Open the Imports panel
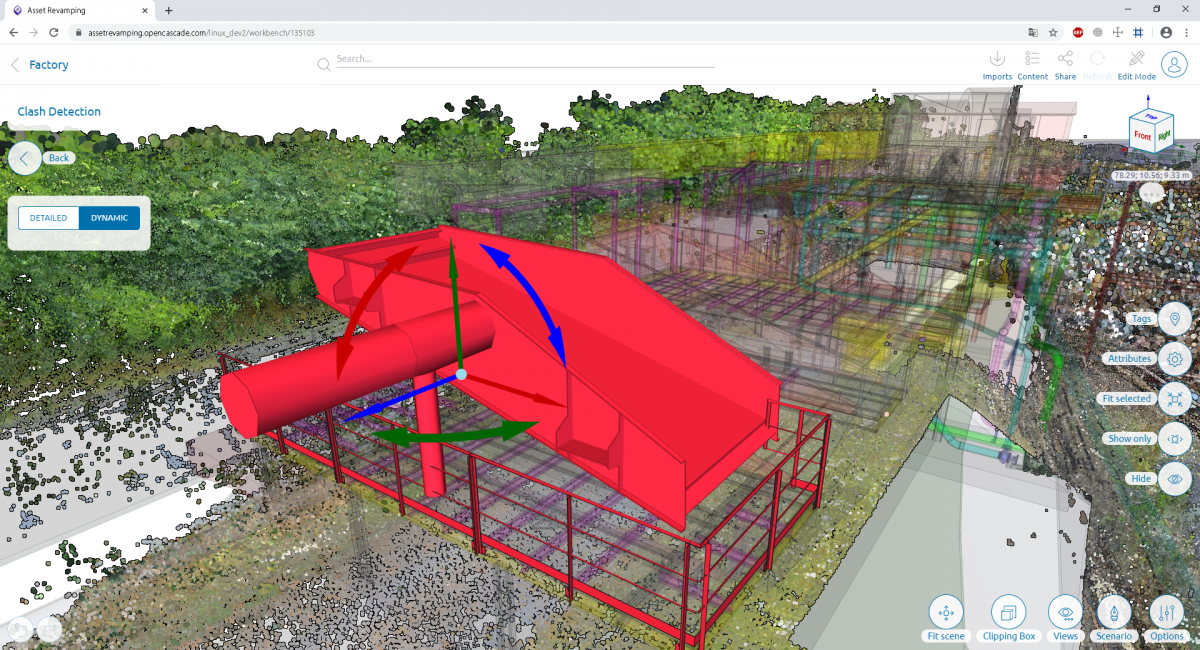The width and height of the screenshot is (1200, 650). 997,60
